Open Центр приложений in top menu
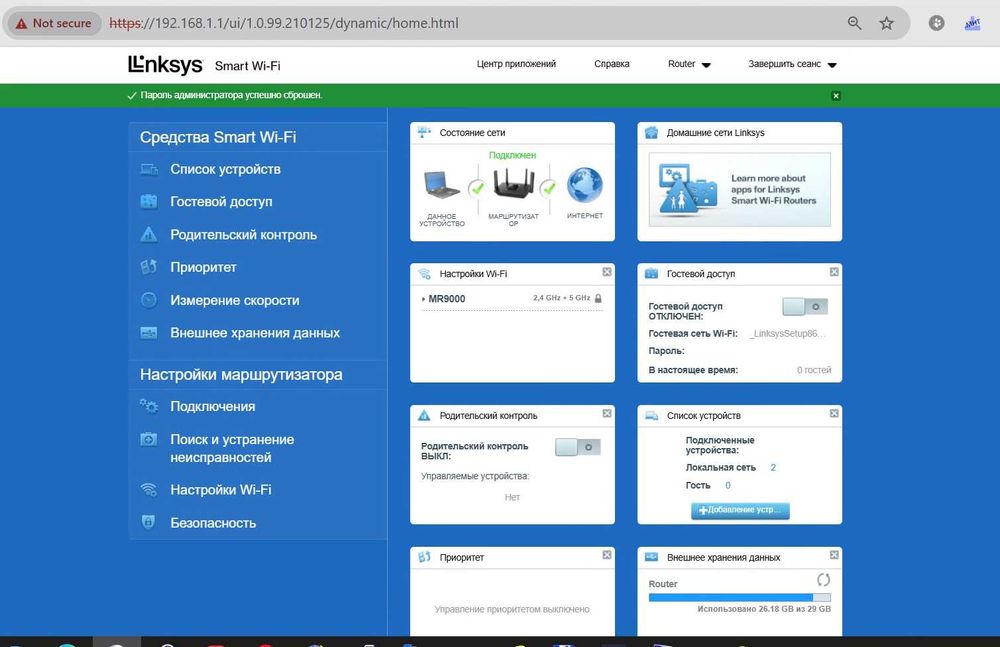This screenshot has height=647, width=1000. pos(516,64)
